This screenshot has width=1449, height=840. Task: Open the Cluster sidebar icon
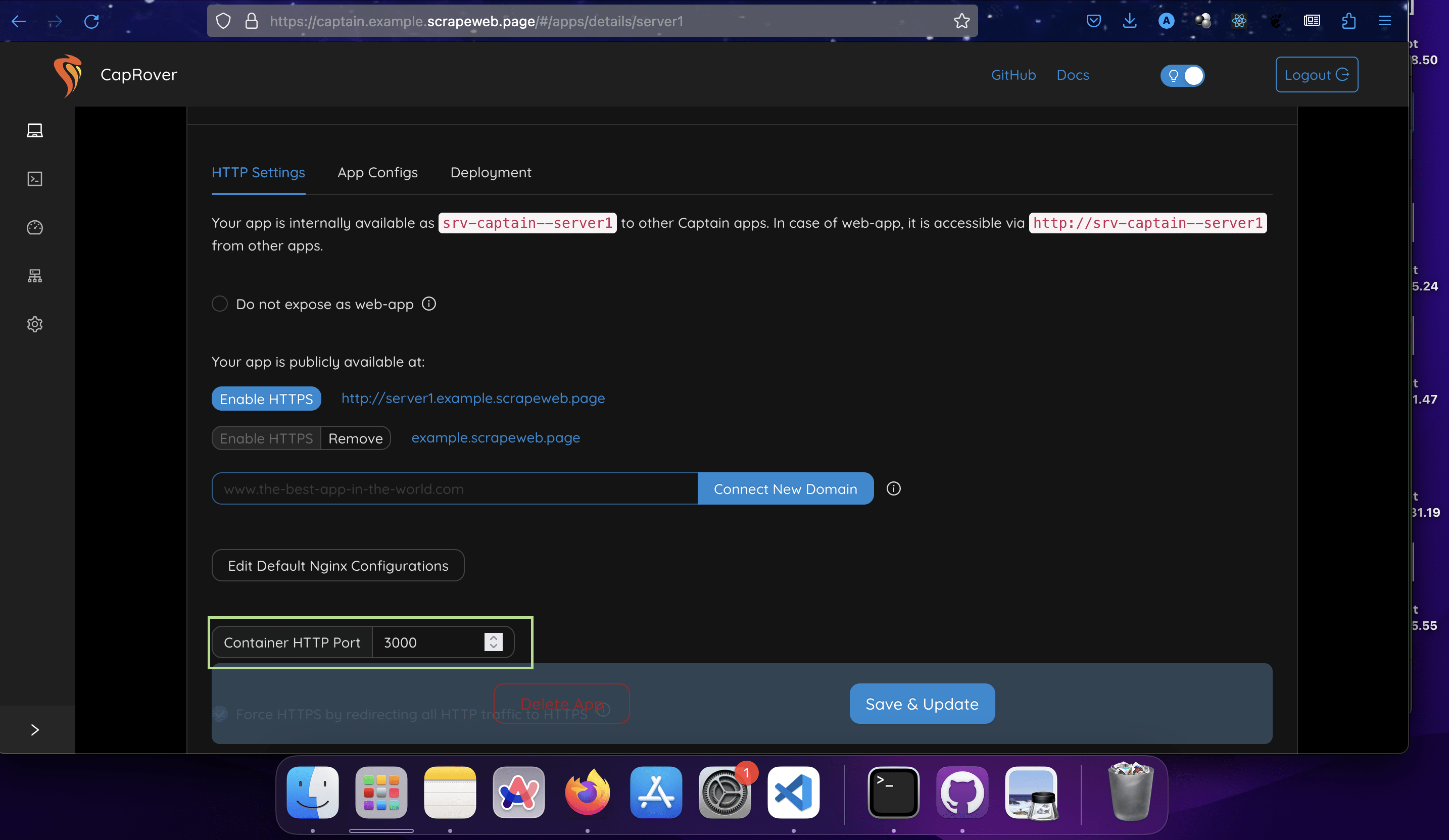click(34, 276)
